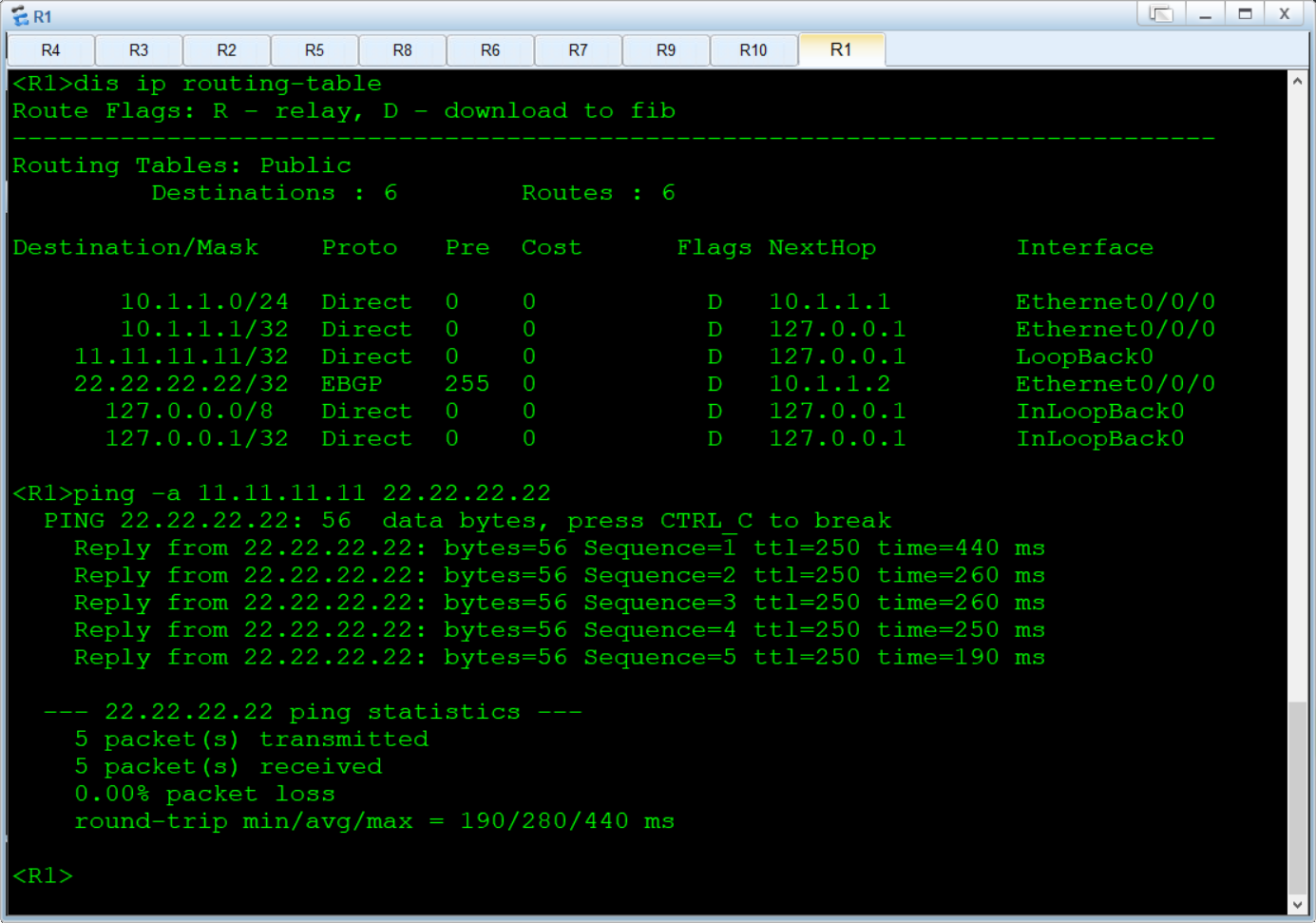Switch to the R5 tab
Screen dimensions: 1316x923
(315, 49)
